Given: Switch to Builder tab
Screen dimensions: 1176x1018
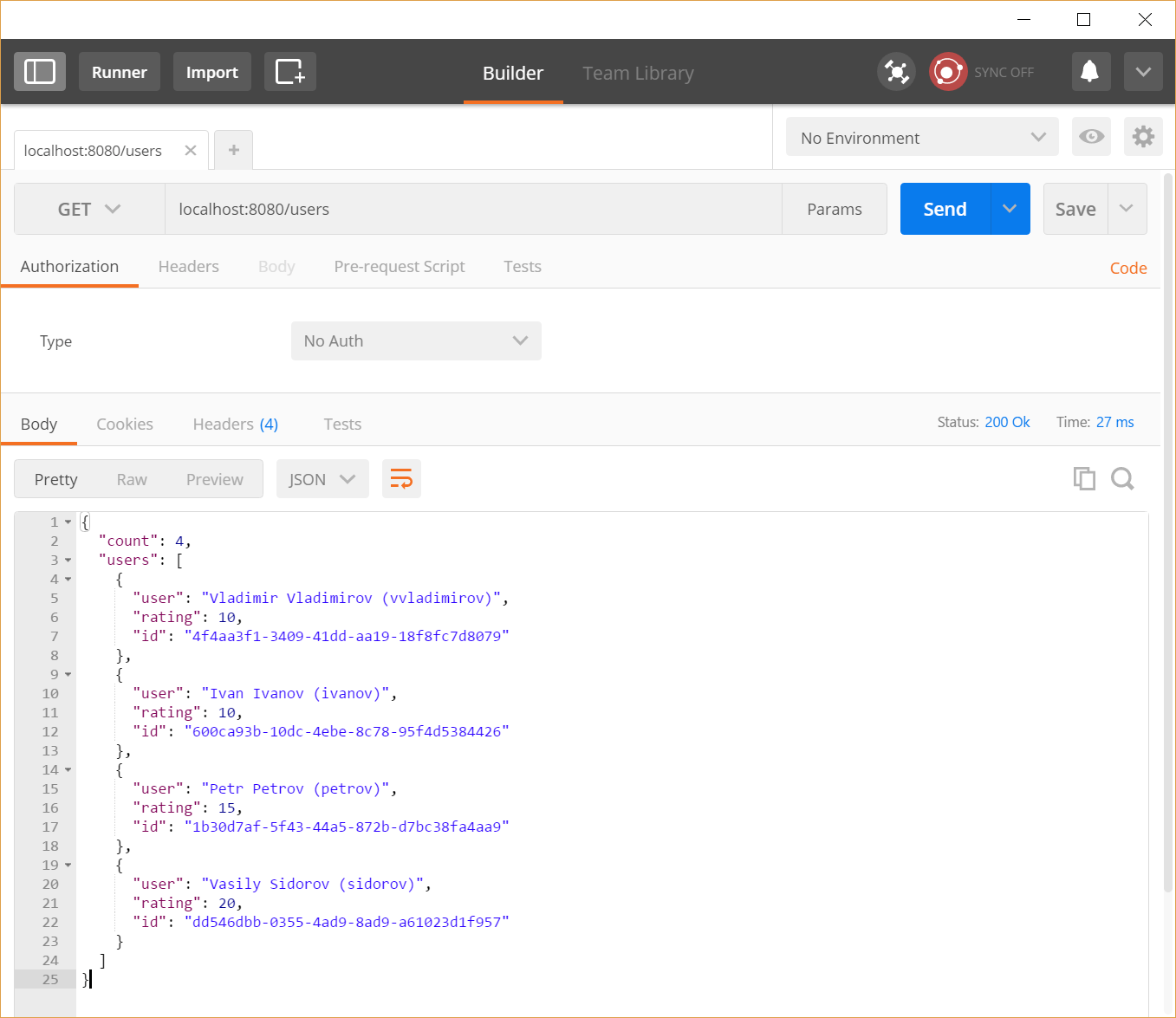Looking at the screenshot, I should pos(513,73).
